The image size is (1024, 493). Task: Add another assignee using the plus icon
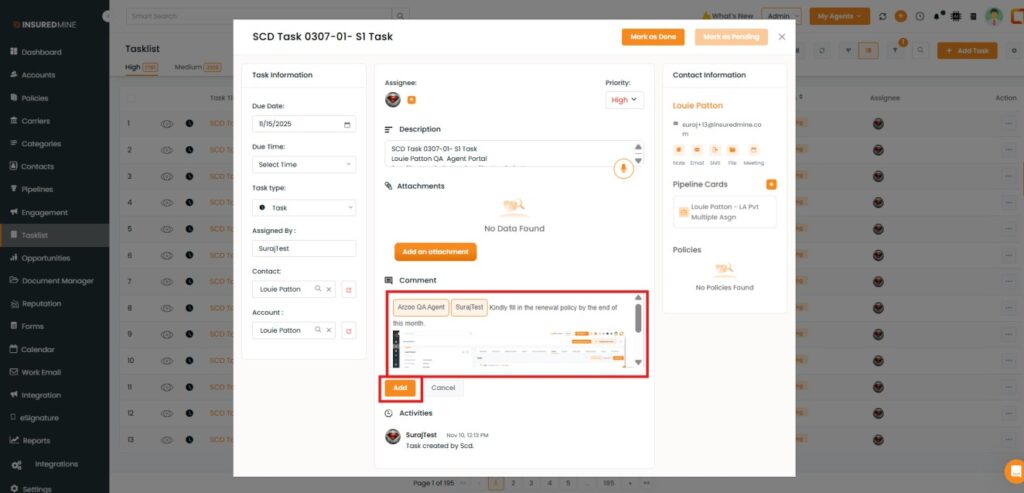411,99
